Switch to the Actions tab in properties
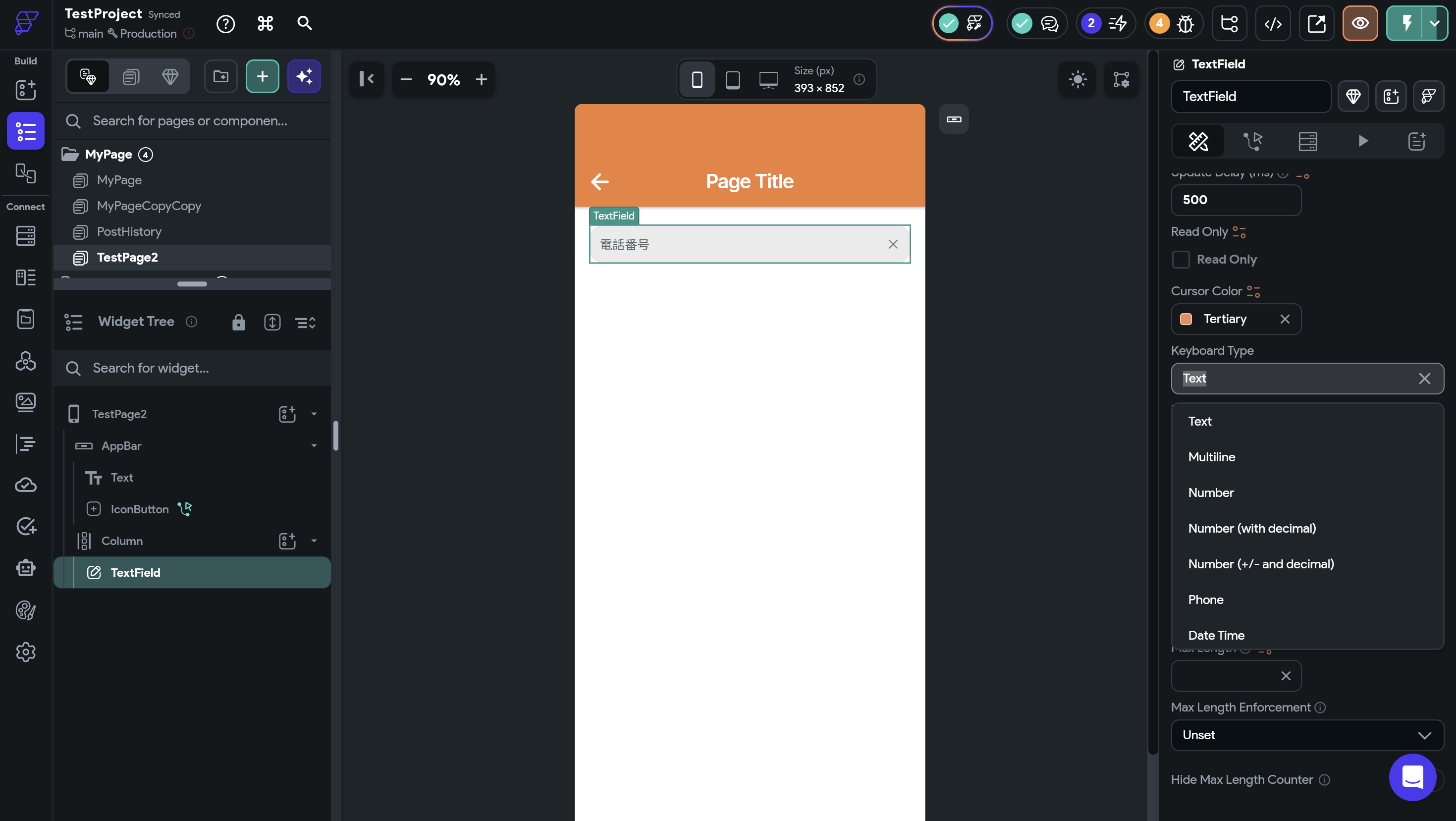 coord(1252,141)
